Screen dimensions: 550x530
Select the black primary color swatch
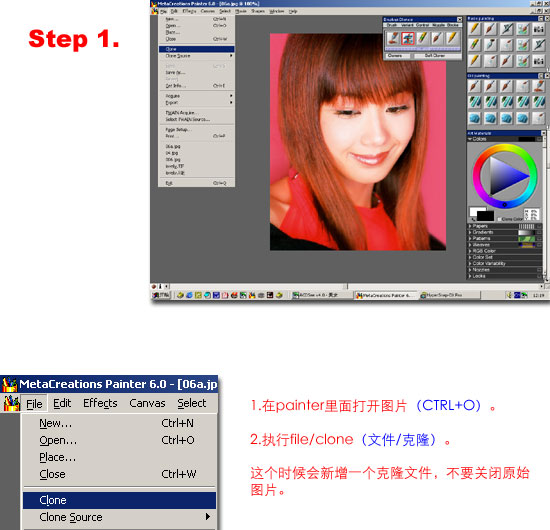tap(486, 215)
